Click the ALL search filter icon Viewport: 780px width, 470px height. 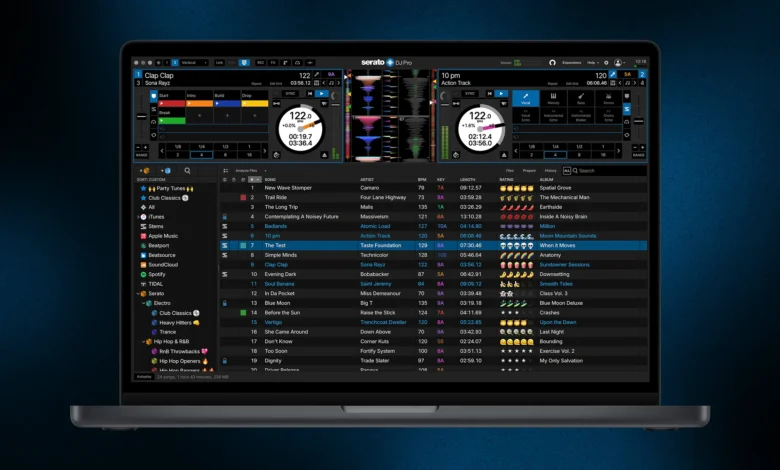[567, 171]
